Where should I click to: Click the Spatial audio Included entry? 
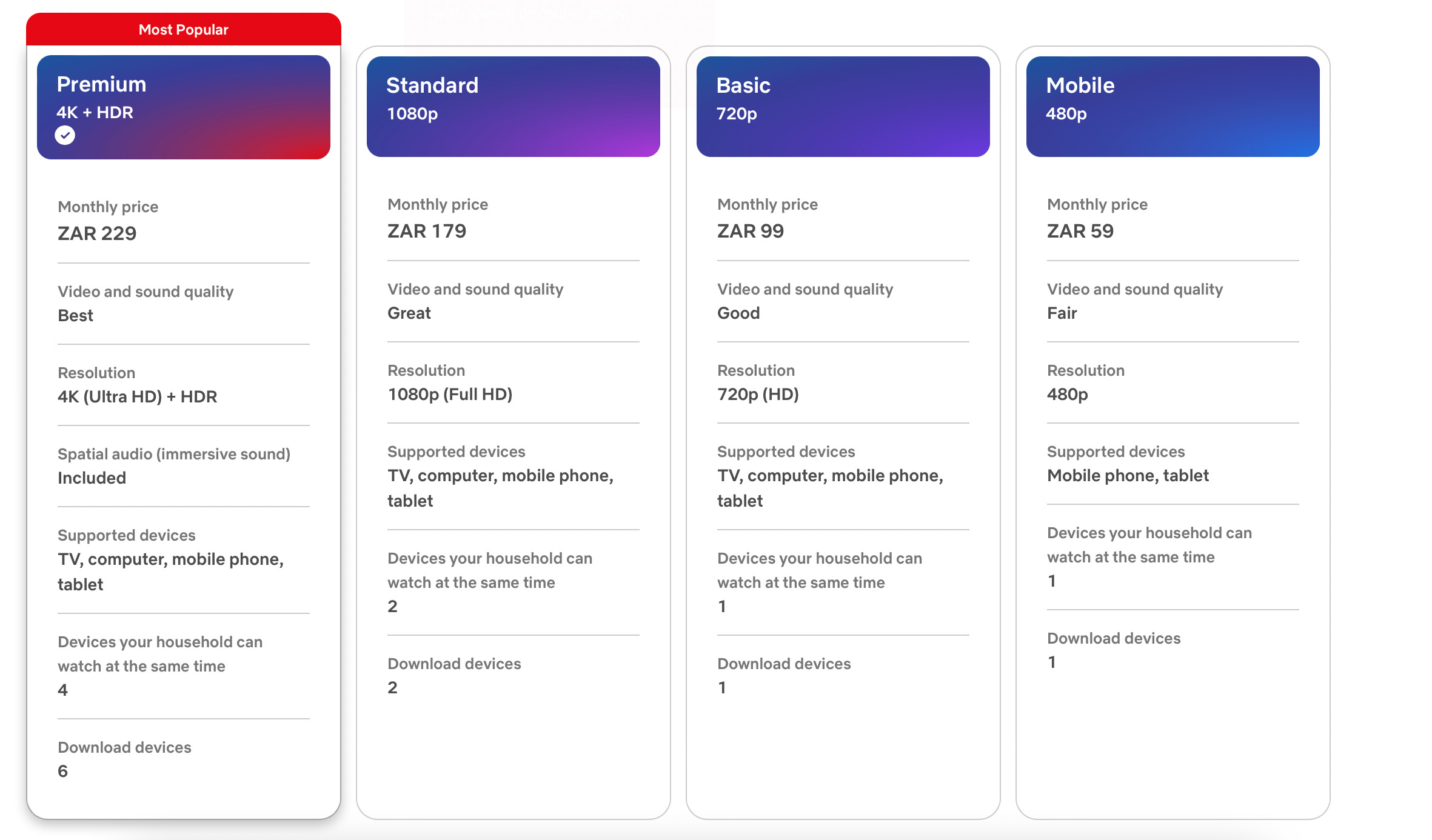(x=92, y=478)
